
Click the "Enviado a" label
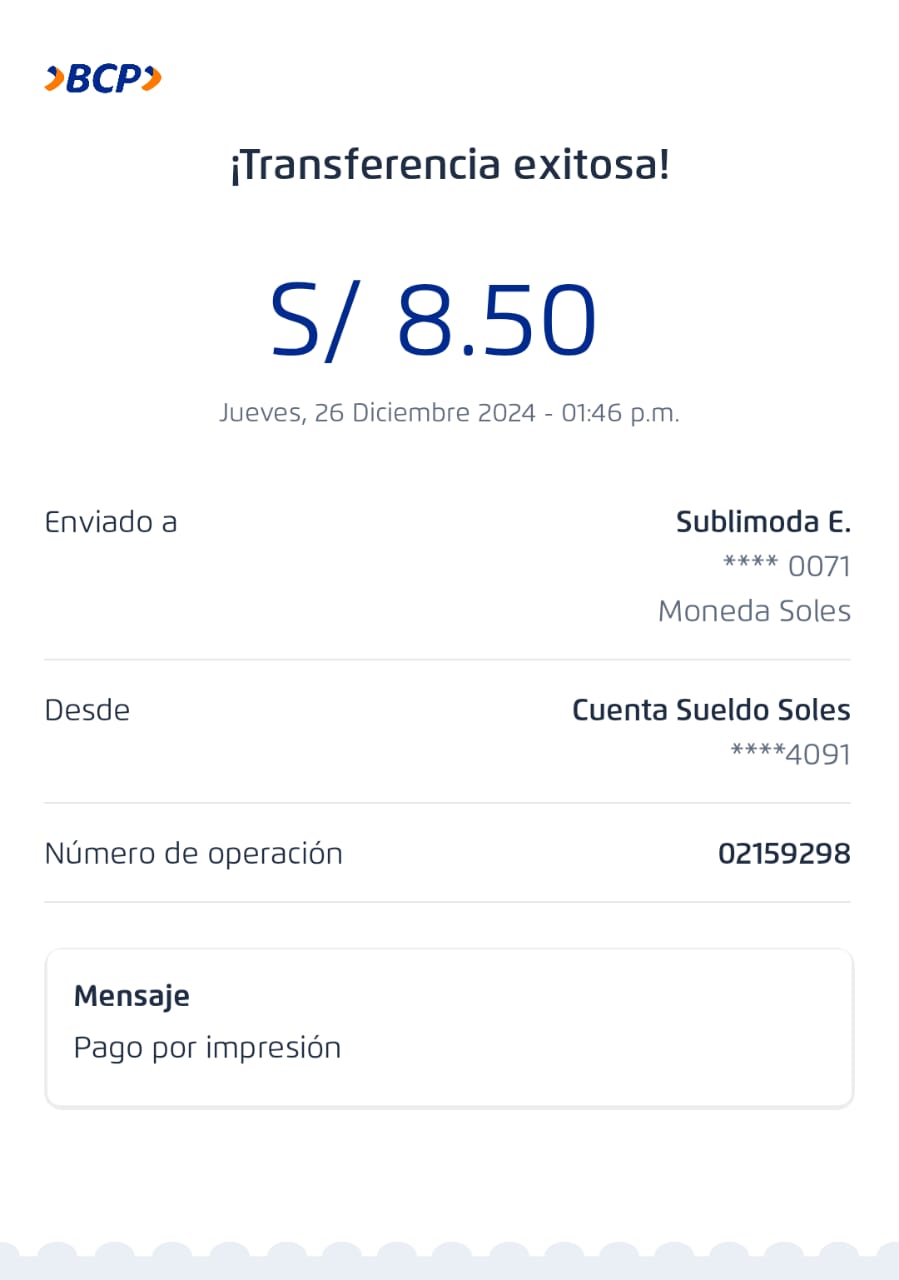(x=111, y=522)
